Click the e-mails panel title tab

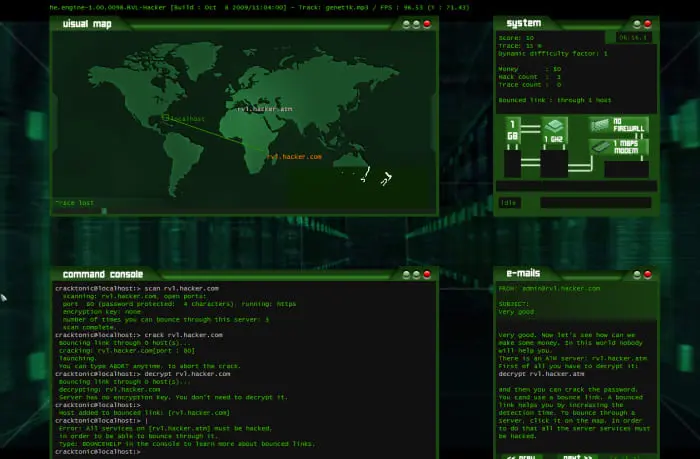point(523,273)
